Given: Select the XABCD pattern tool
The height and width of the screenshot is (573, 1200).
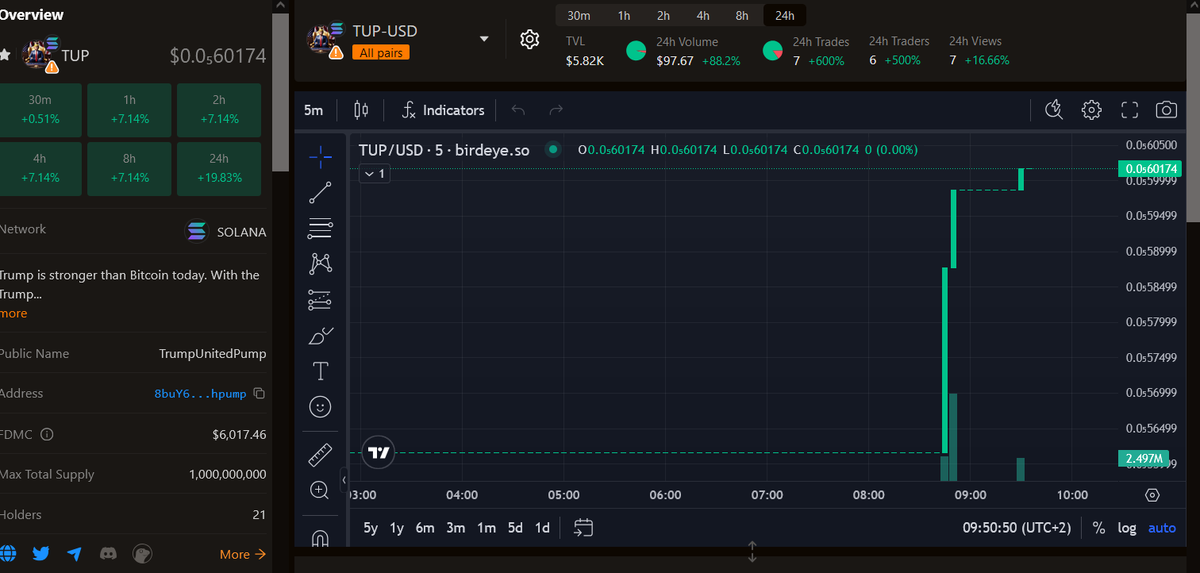Looking at the screenshot, I should pos(320,263).
